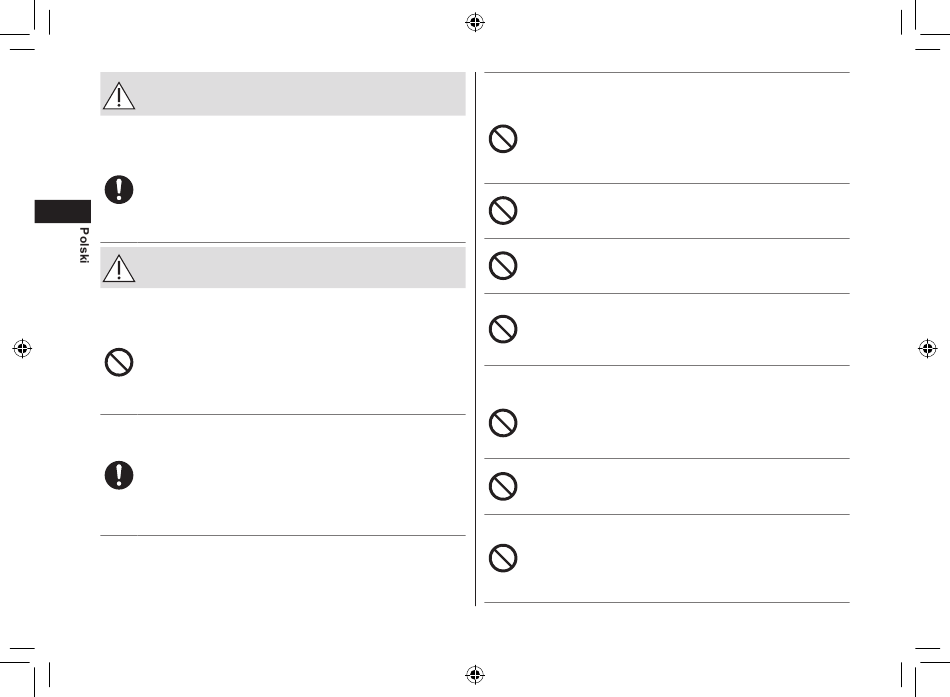Screen dimensions: 950x697
Task: Click the warning triangle in the upper gray banner
Action: click(119, 96)
